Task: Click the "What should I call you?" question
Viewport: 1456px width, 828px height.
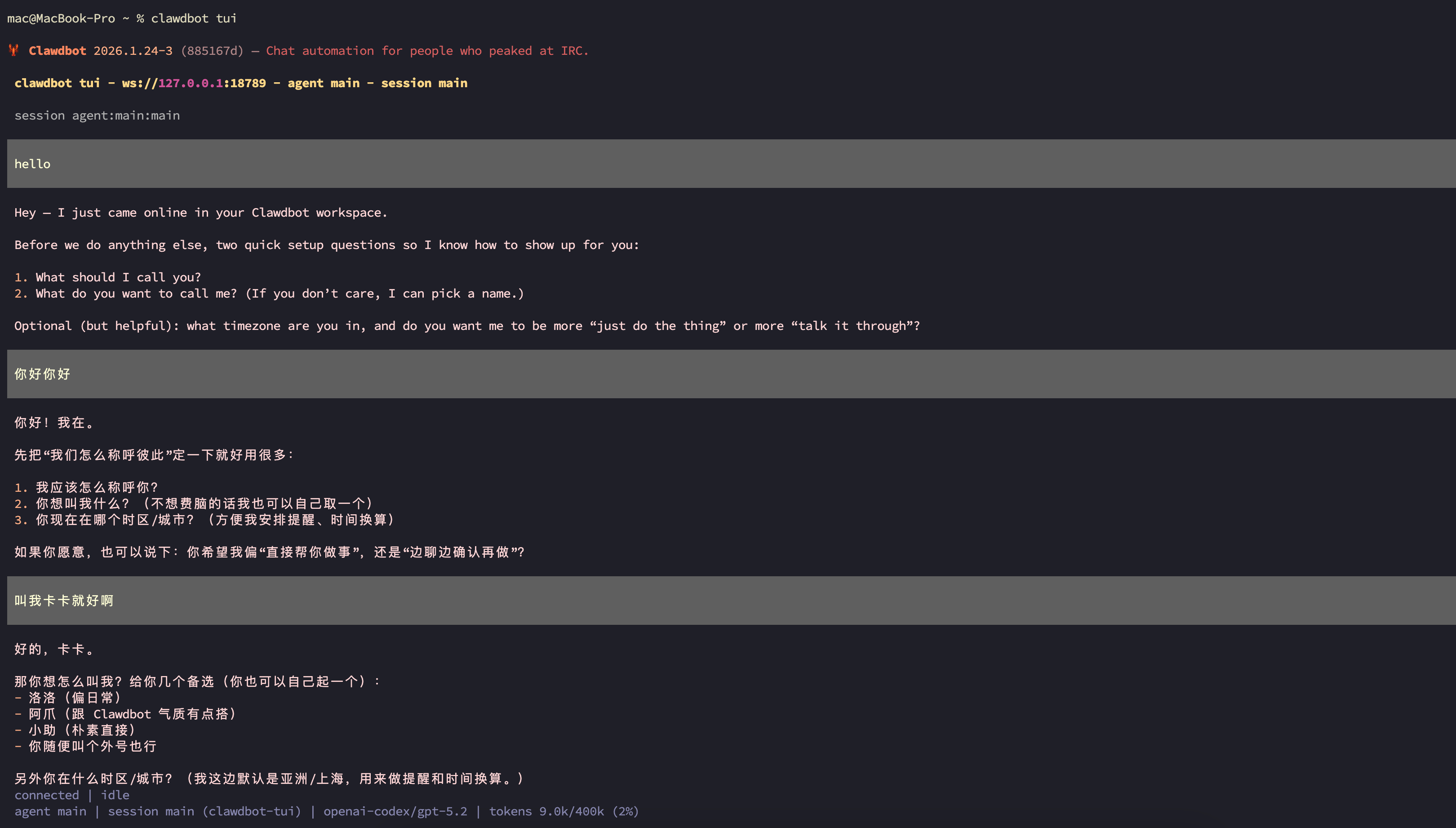Action: (118, 277)
